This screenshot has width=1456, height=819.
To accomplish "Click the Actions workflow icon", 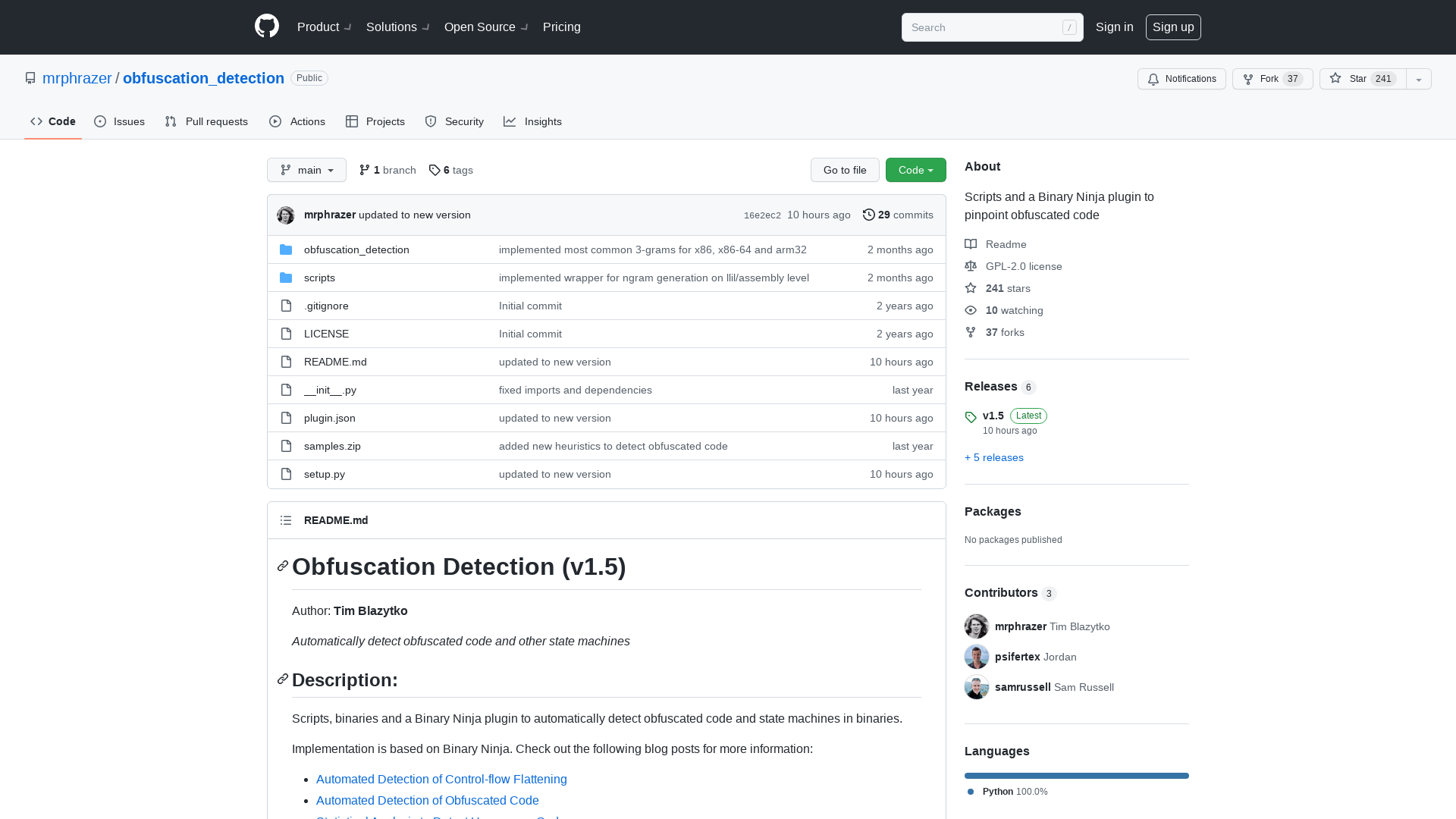I will 276,121.
